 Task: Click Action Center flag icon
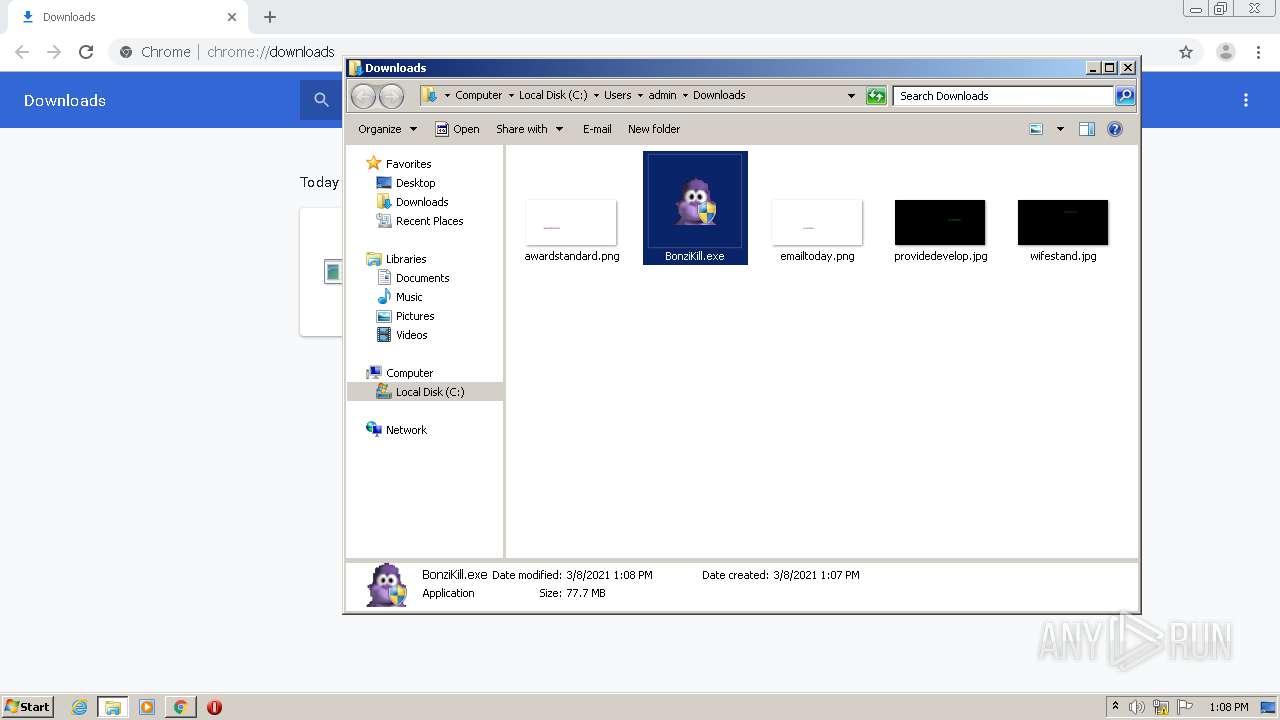coord(1185,707)
